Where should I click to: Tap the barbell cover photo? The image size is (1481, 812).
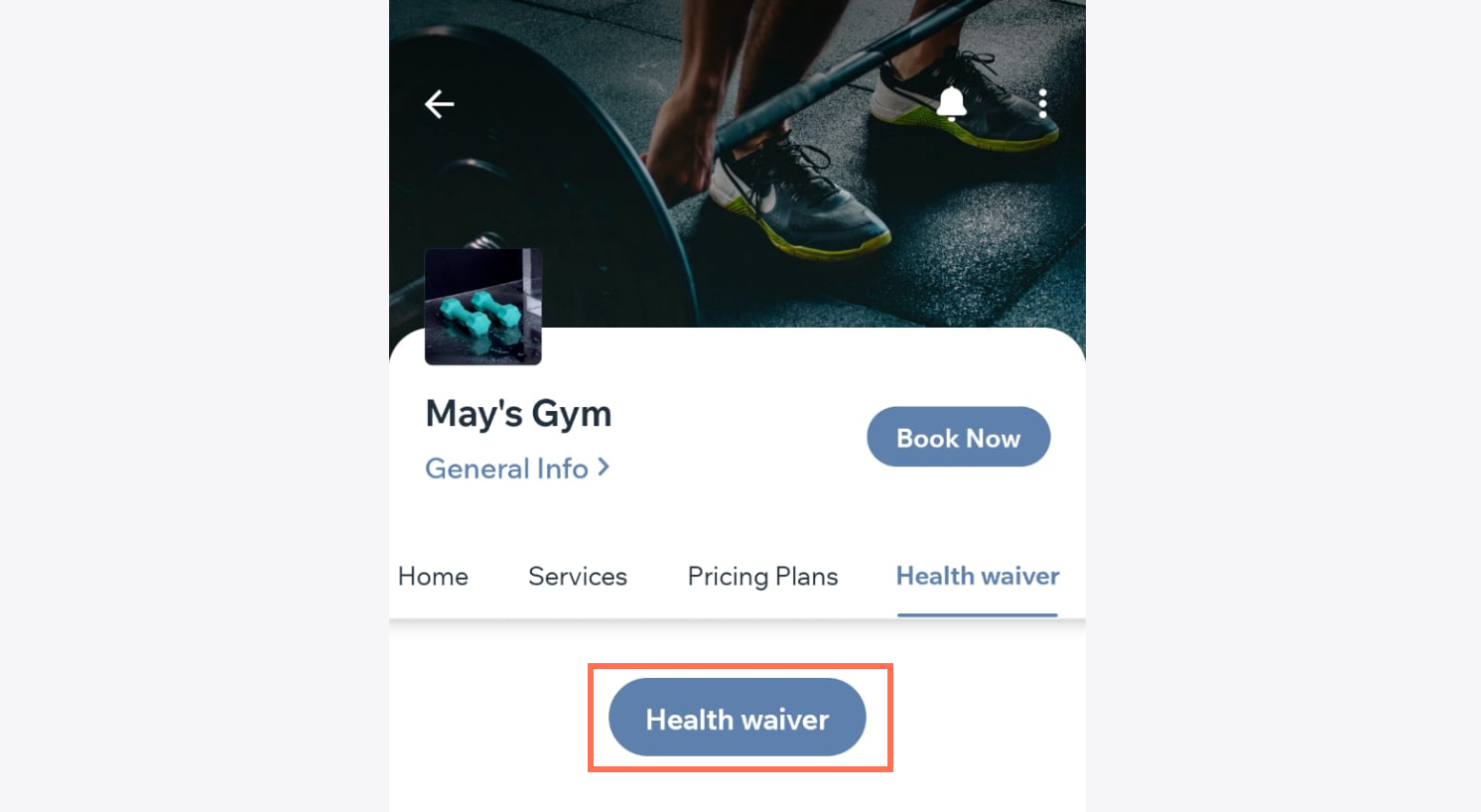coord(738,164)
